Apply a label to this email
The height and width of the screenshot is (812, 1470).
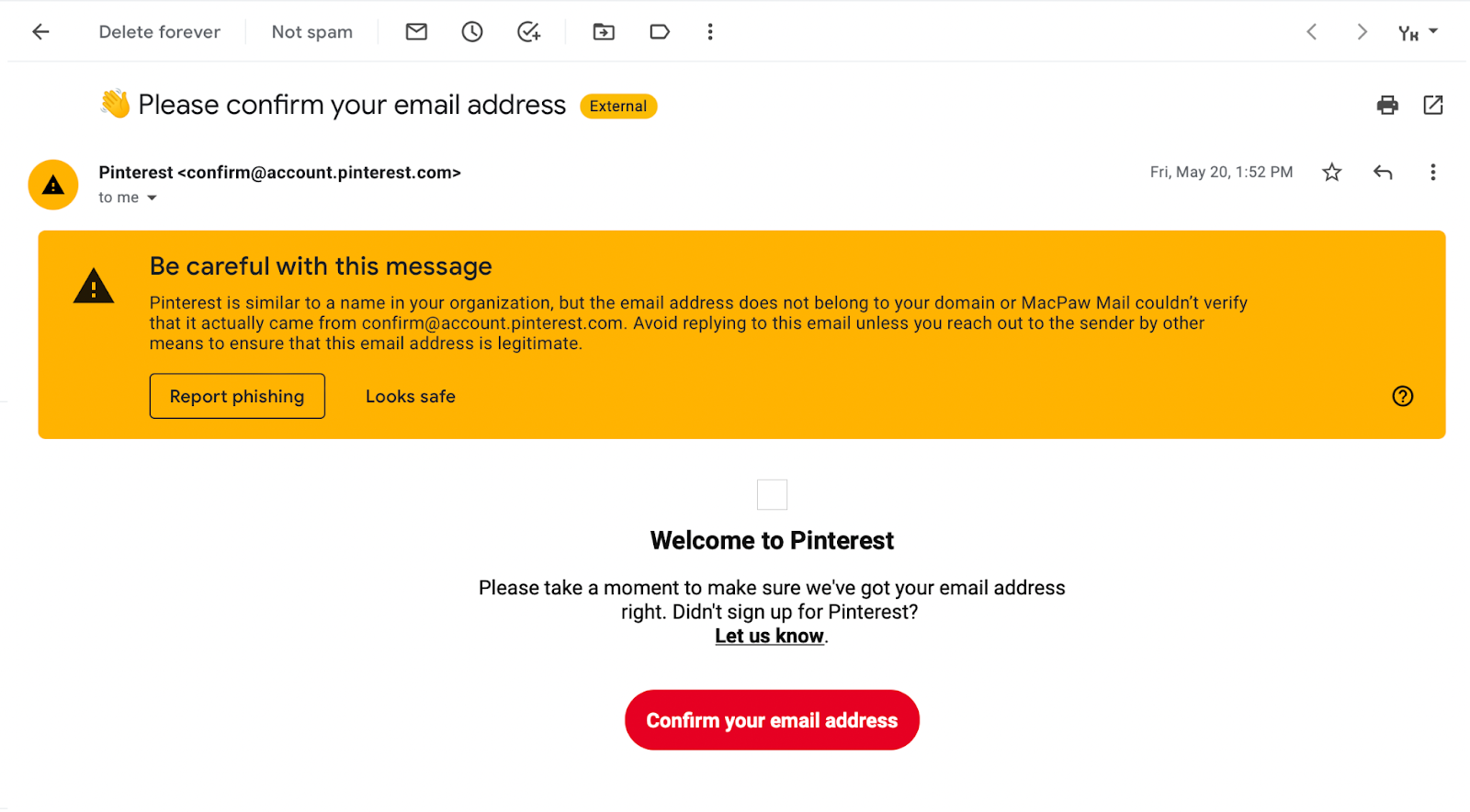pyautogui.click(x=660, y=31)
